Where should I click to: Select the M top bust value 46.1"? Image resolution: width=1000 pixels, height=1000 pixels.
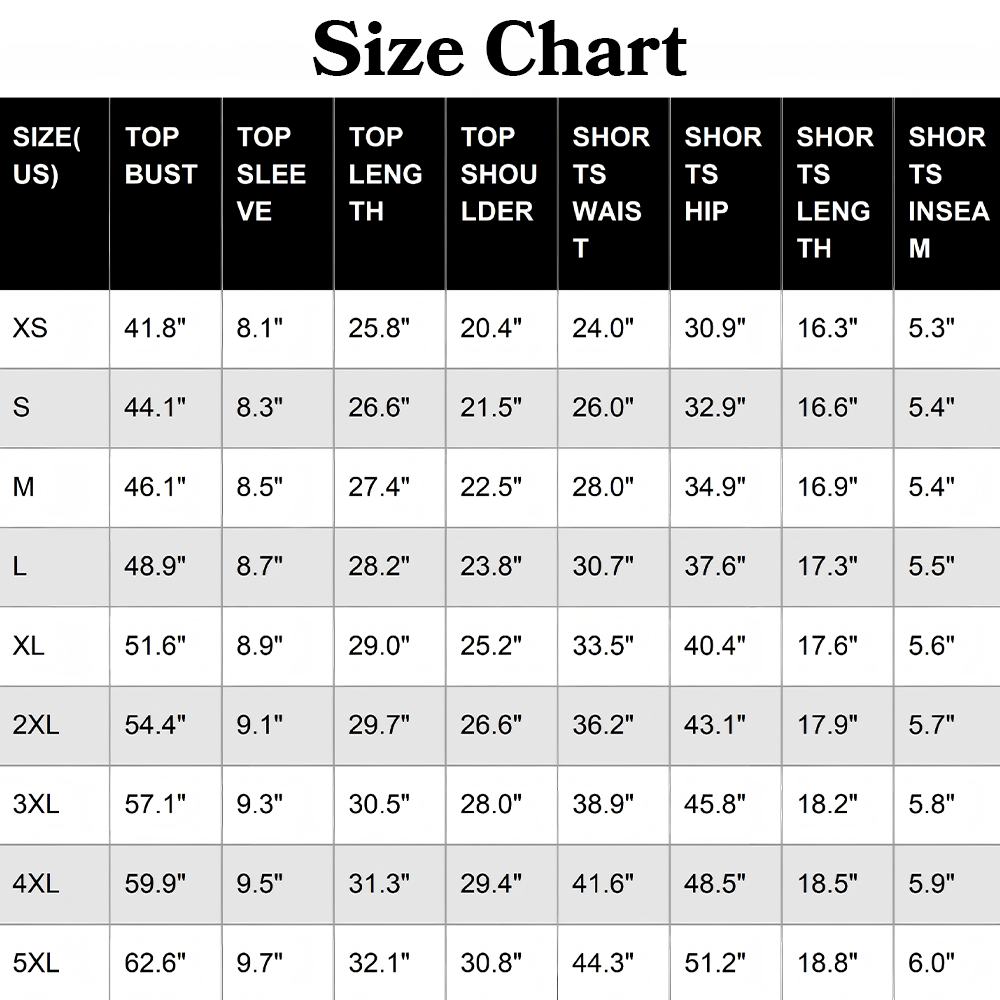[155, 487]
